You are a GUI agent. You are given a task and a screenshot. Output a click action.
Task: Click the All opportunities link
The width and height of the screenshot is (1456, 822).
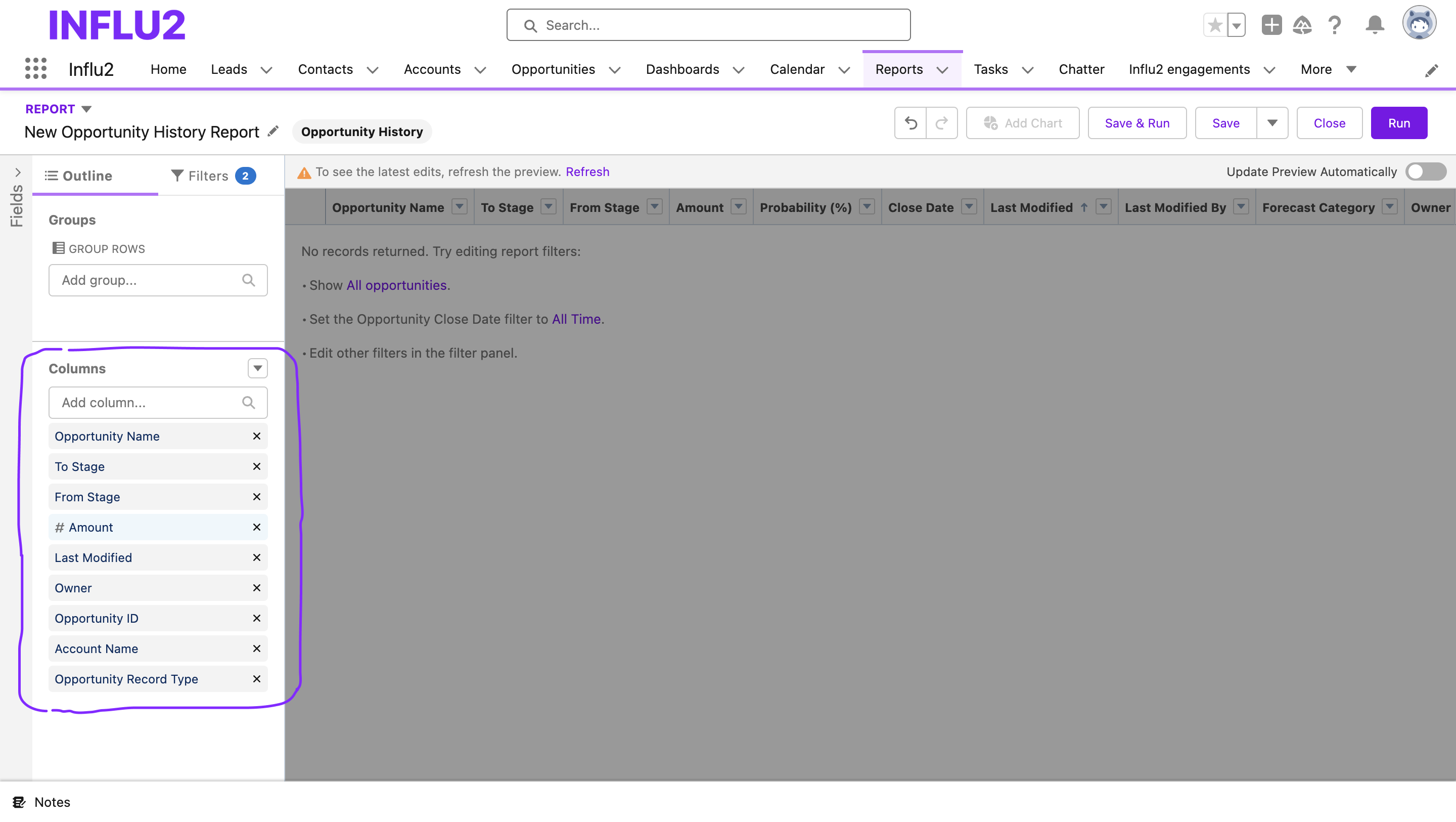point(396,285)
